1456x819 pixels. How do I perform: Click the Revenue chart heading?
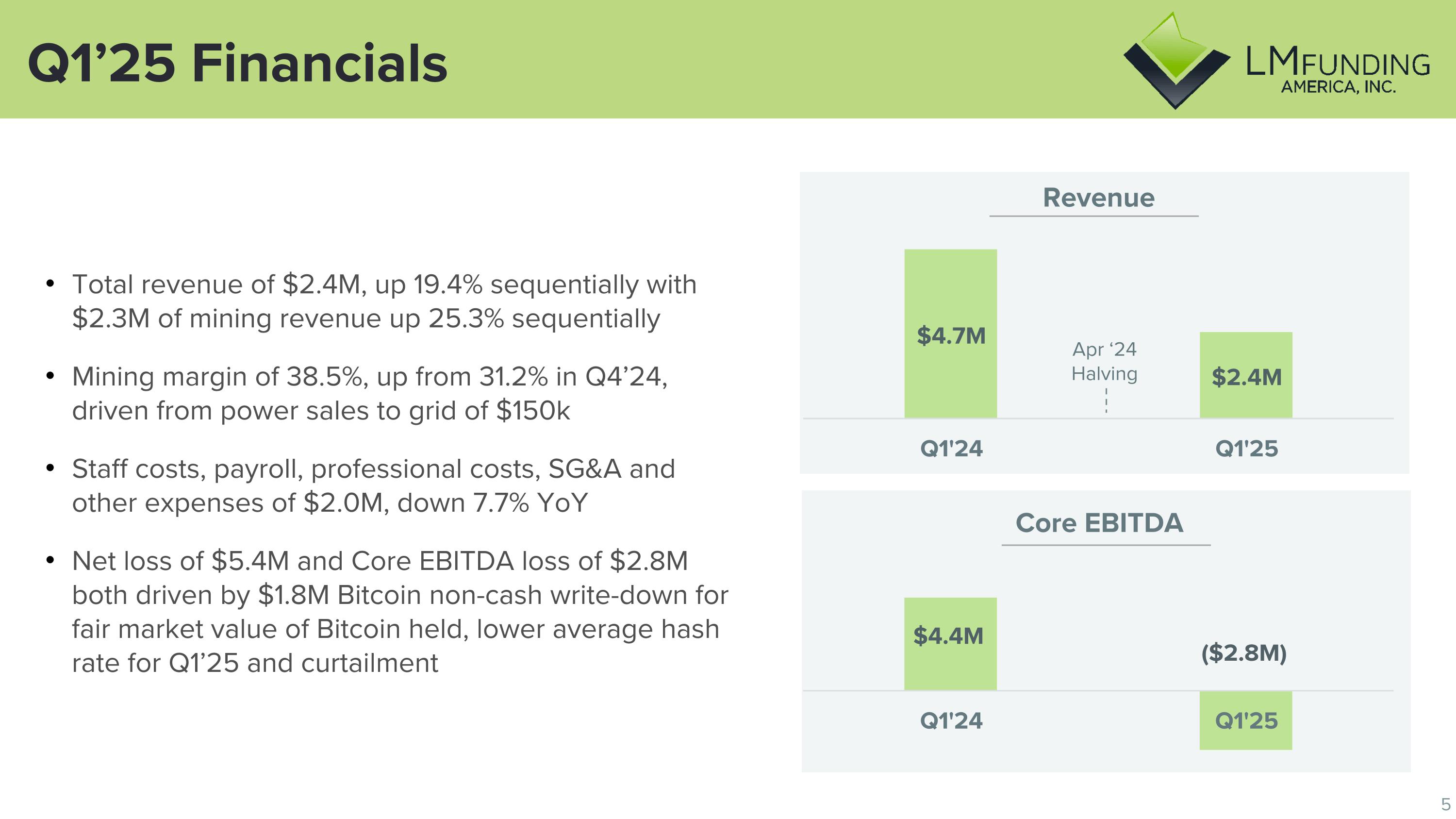pos(1098,198)
